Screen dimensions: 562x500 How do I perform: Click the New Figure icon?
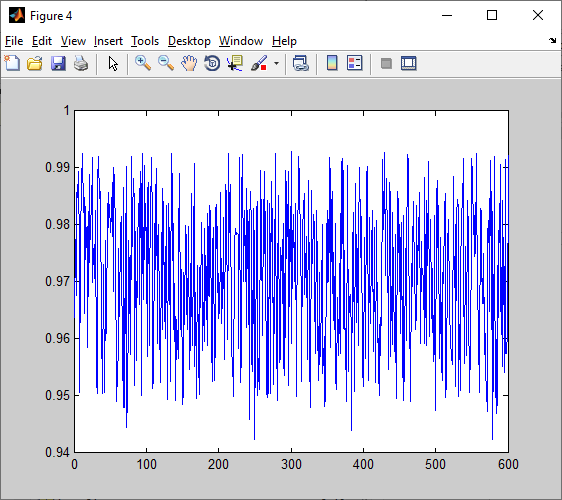(x=12, y=63)
